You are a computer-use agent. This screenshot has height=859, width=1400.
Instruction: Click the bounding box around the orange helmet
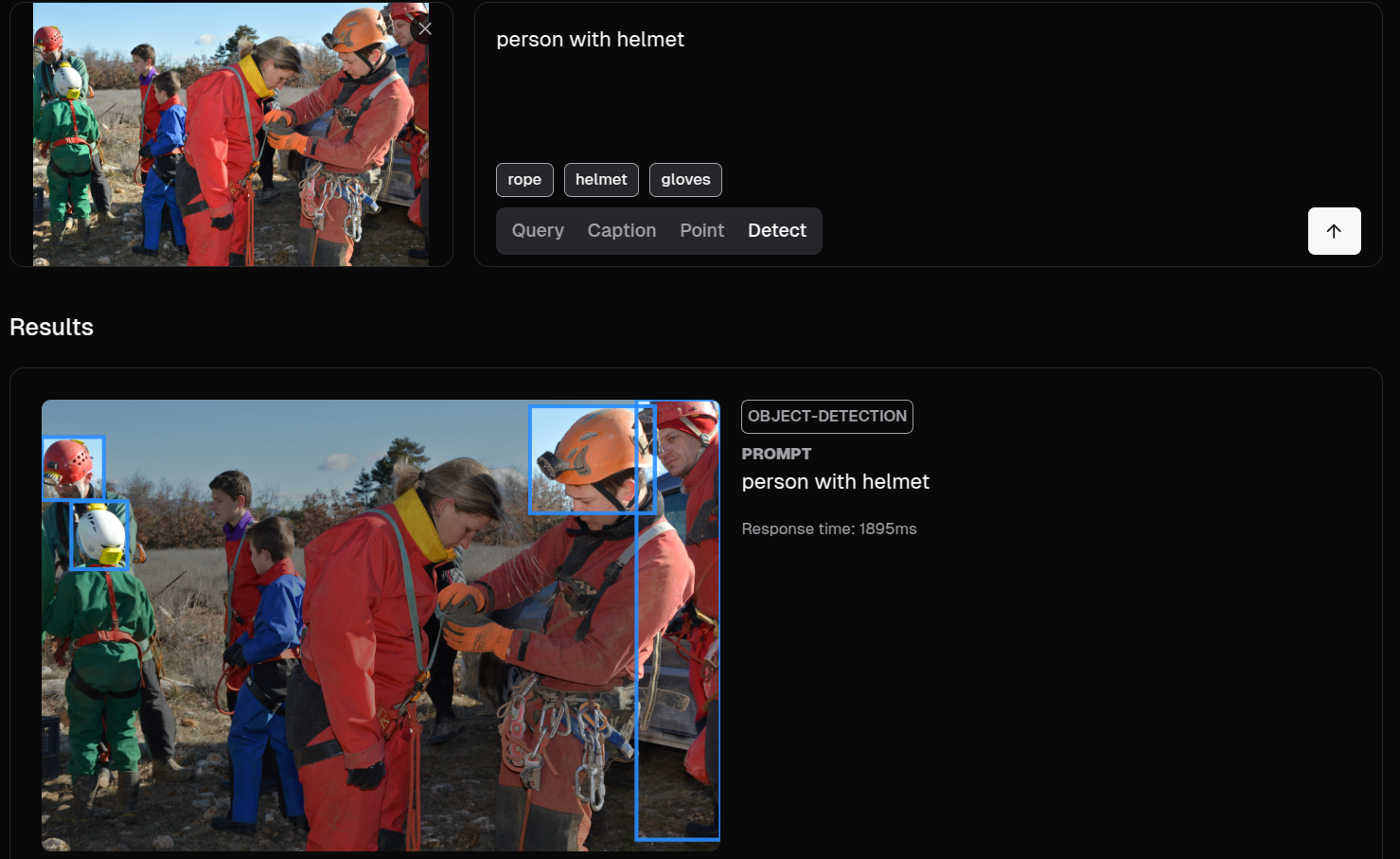(x=591, y=460)
